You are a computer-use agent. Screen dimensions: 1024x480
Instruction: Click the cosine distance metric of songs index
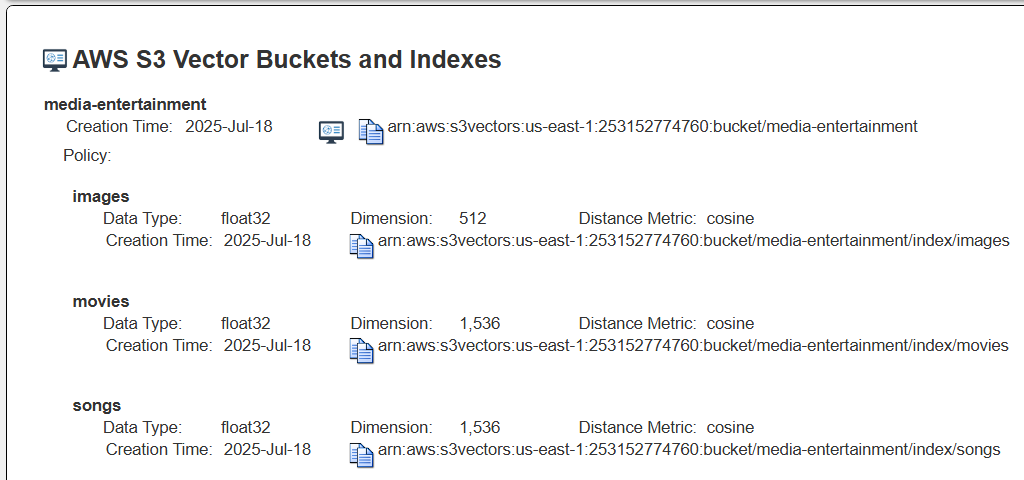pyautogui.click(x=730, y=427)
